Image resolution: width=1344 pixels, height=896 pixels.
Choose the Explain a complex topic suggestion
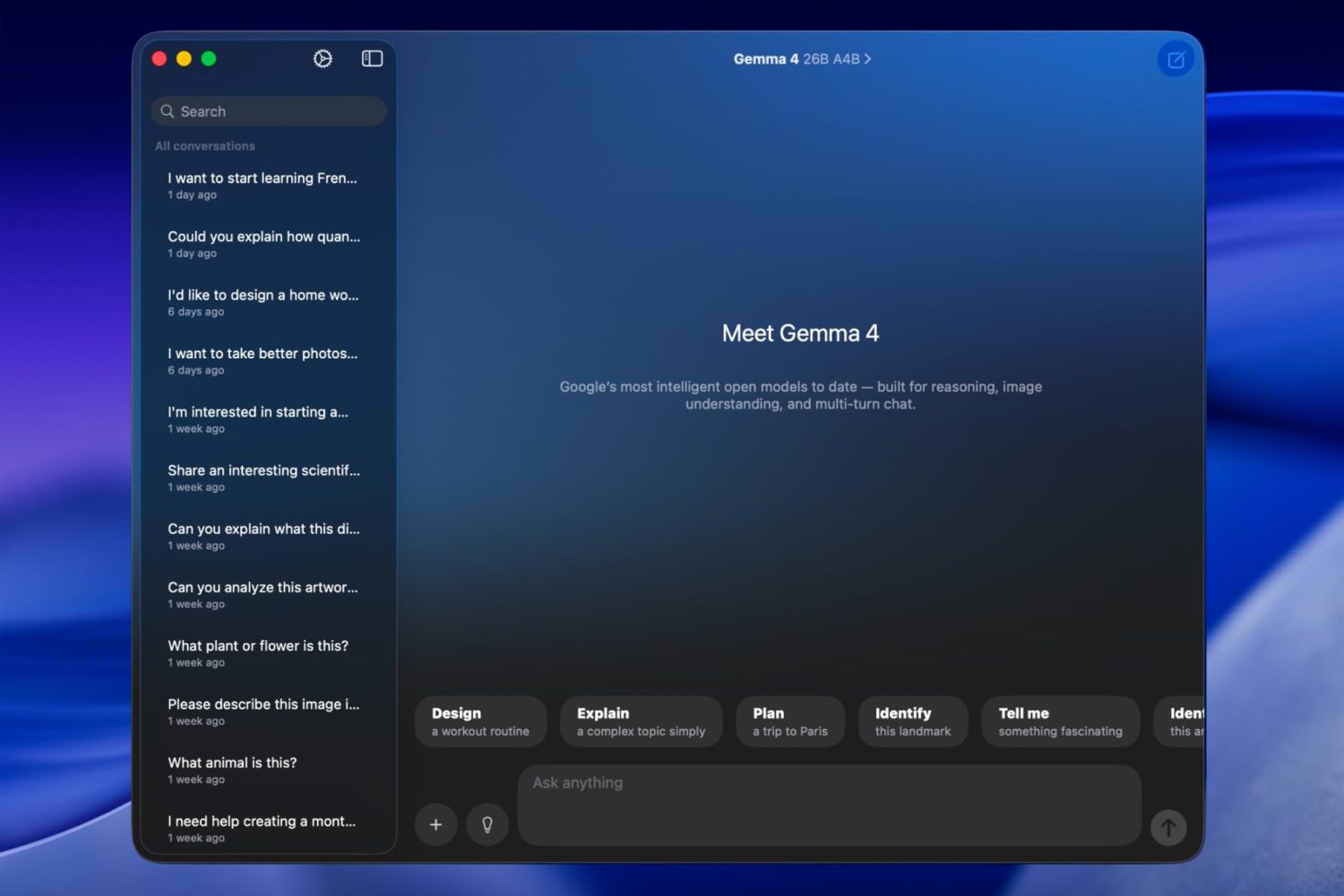(x=642, y=721)
